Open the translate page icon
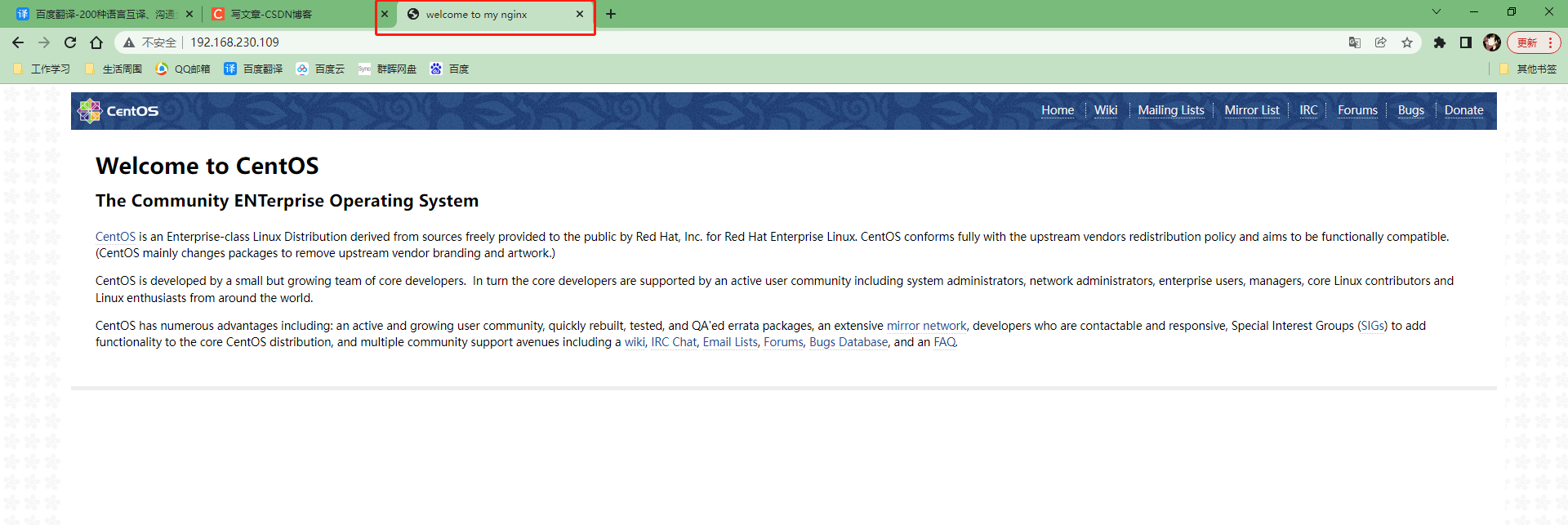 (x=1355, y=42)
